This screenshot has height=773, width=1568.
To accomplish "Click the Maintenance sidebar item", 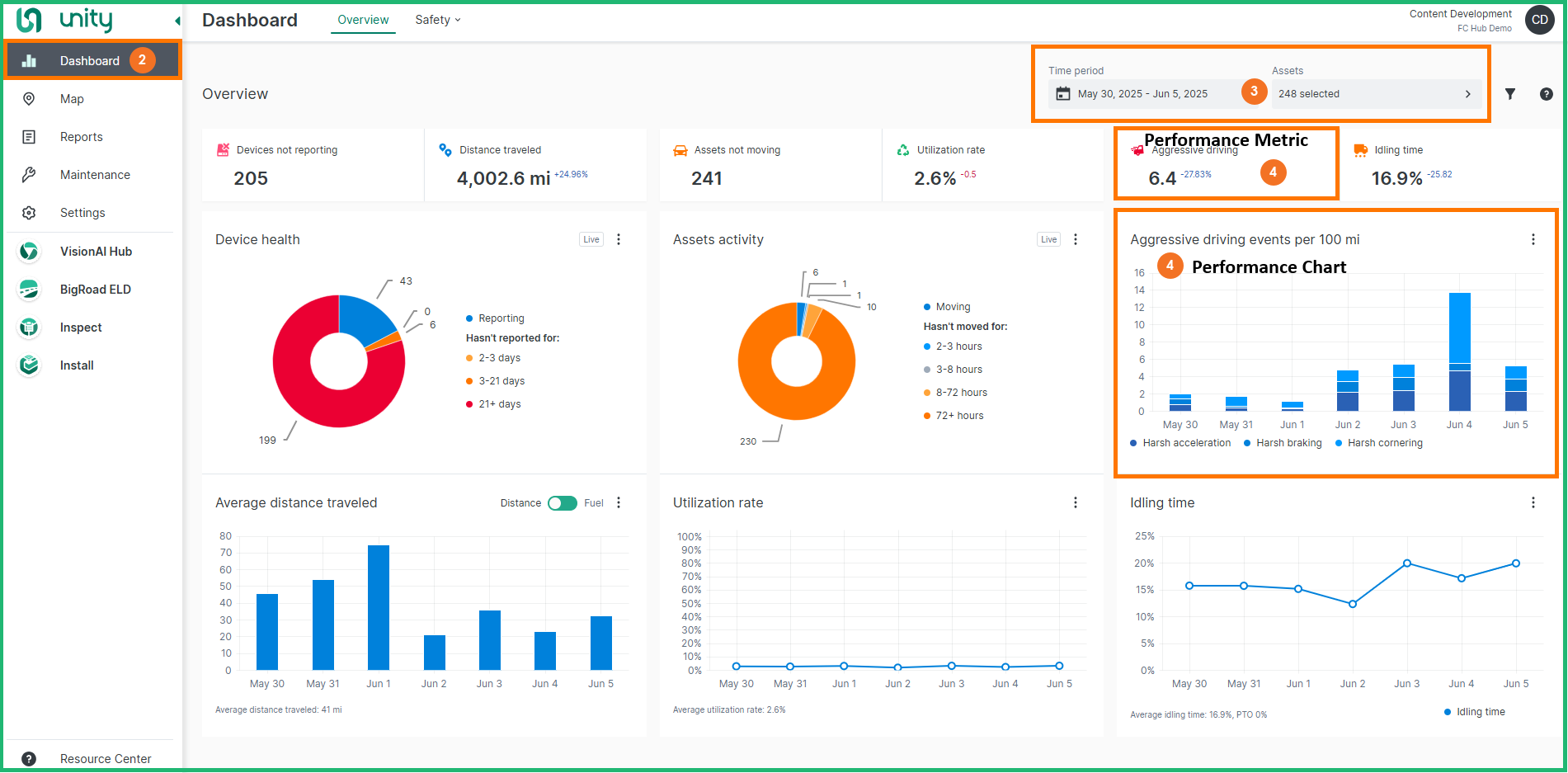I will [x=95, y=175].
